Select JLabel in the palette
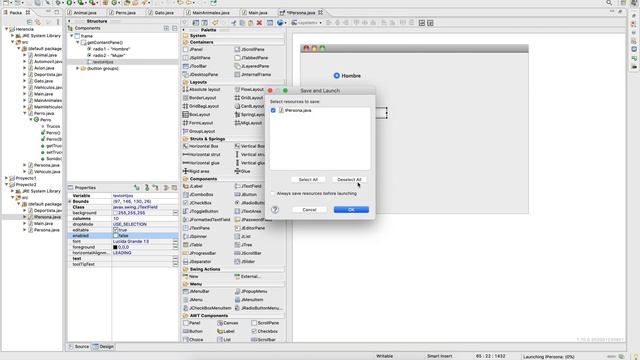Viewport: 640px width, 360px height. [193, 186]
